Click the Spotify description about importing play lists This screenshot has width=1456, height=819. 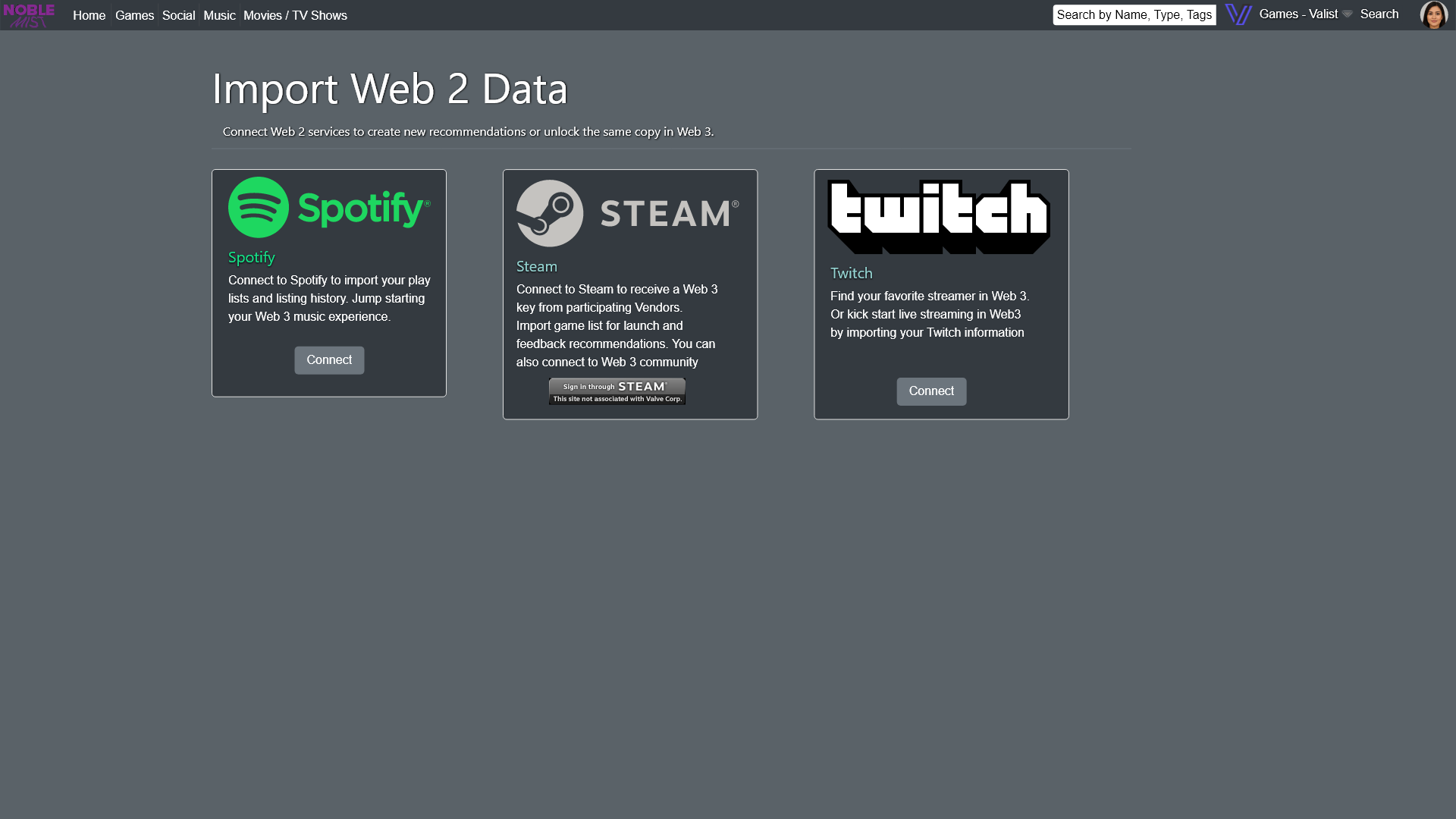pyautogui.click(x=329, y=298)
